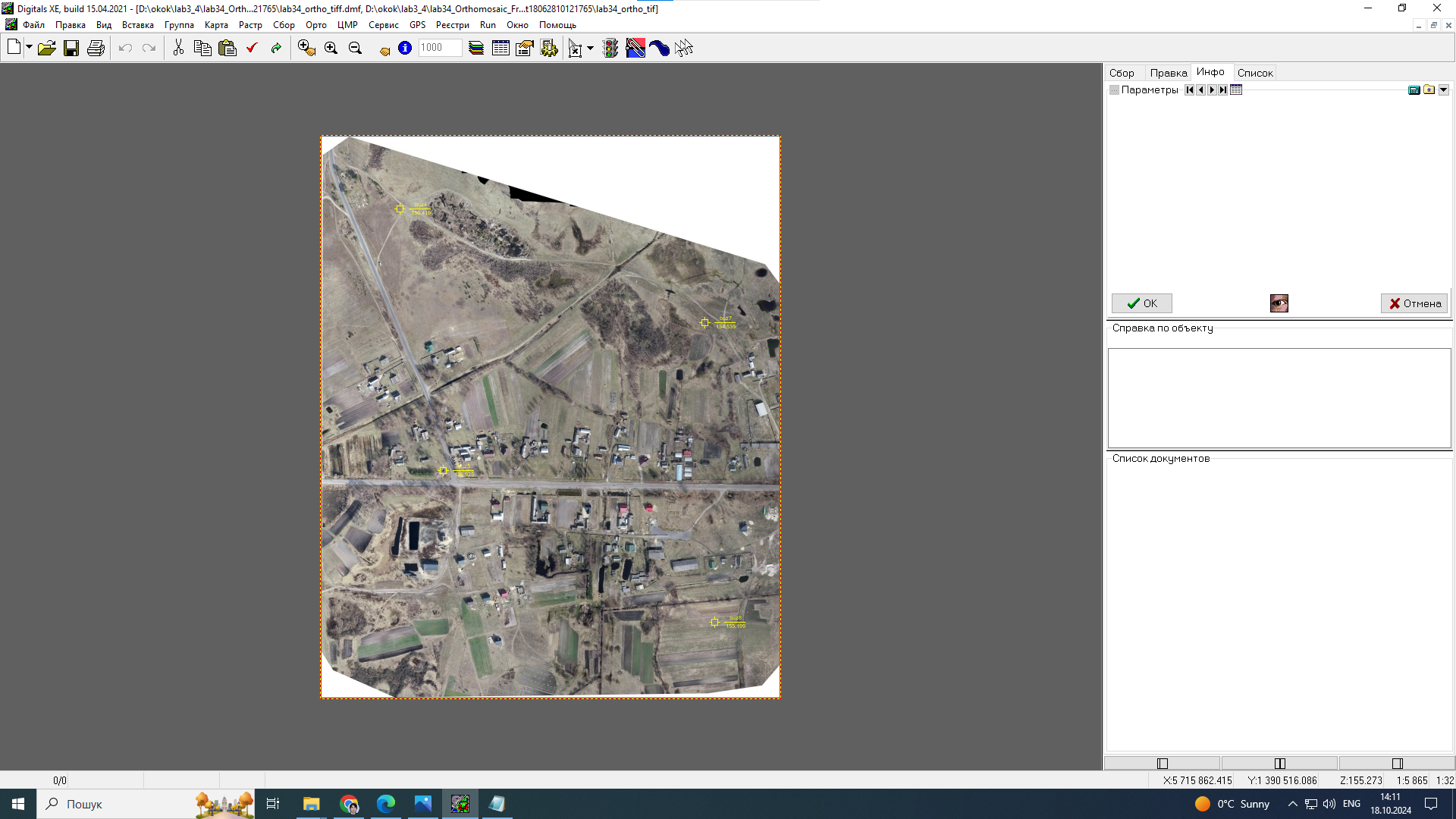Toggle the right-split panel layout button
This screenshot has width=1456, height=819.
click(1397, 764)
